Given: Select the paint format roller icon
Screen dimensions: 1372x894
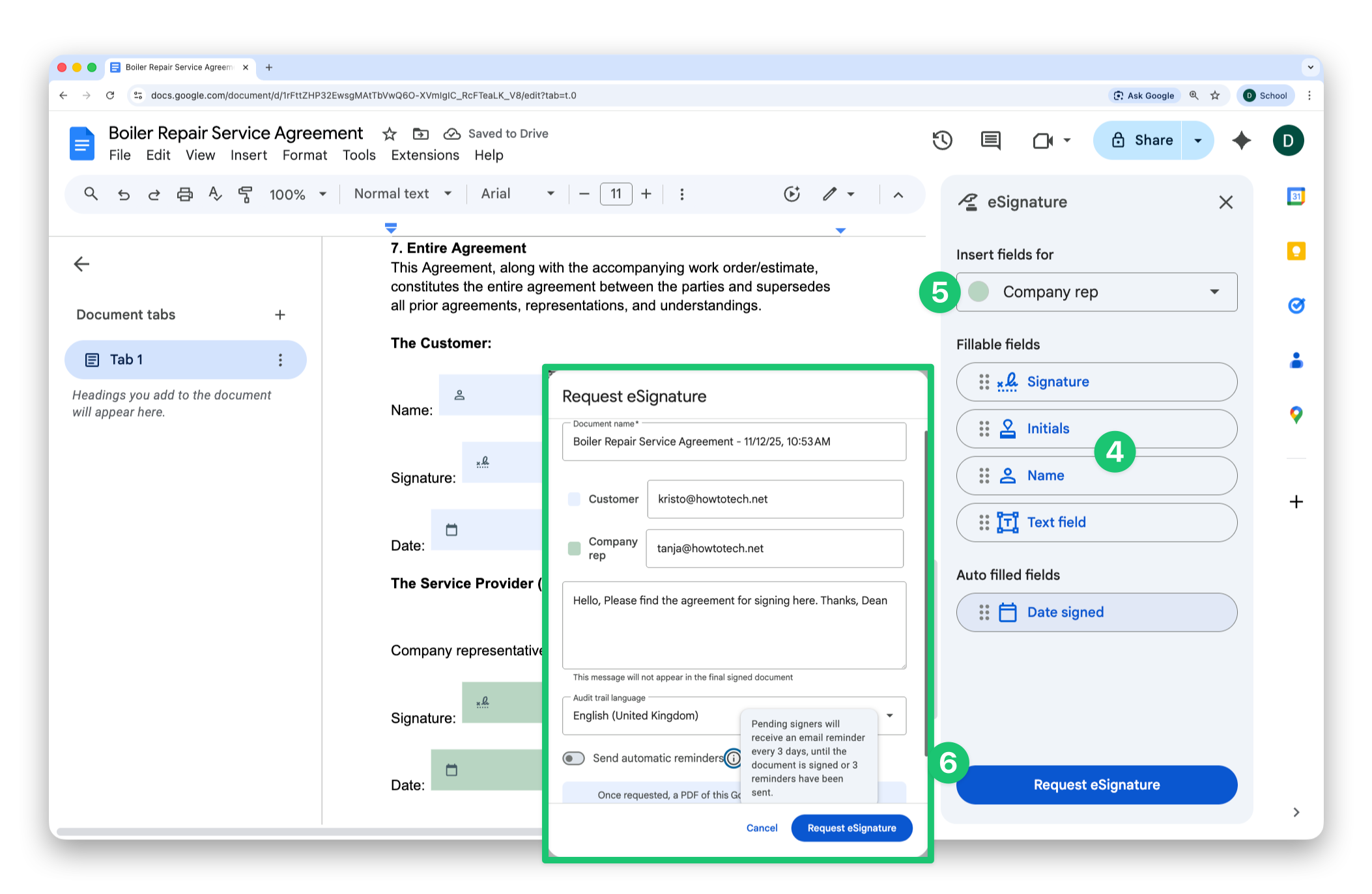Looking at the screenshot, I should pyautogui.click(x=245, y=194).
